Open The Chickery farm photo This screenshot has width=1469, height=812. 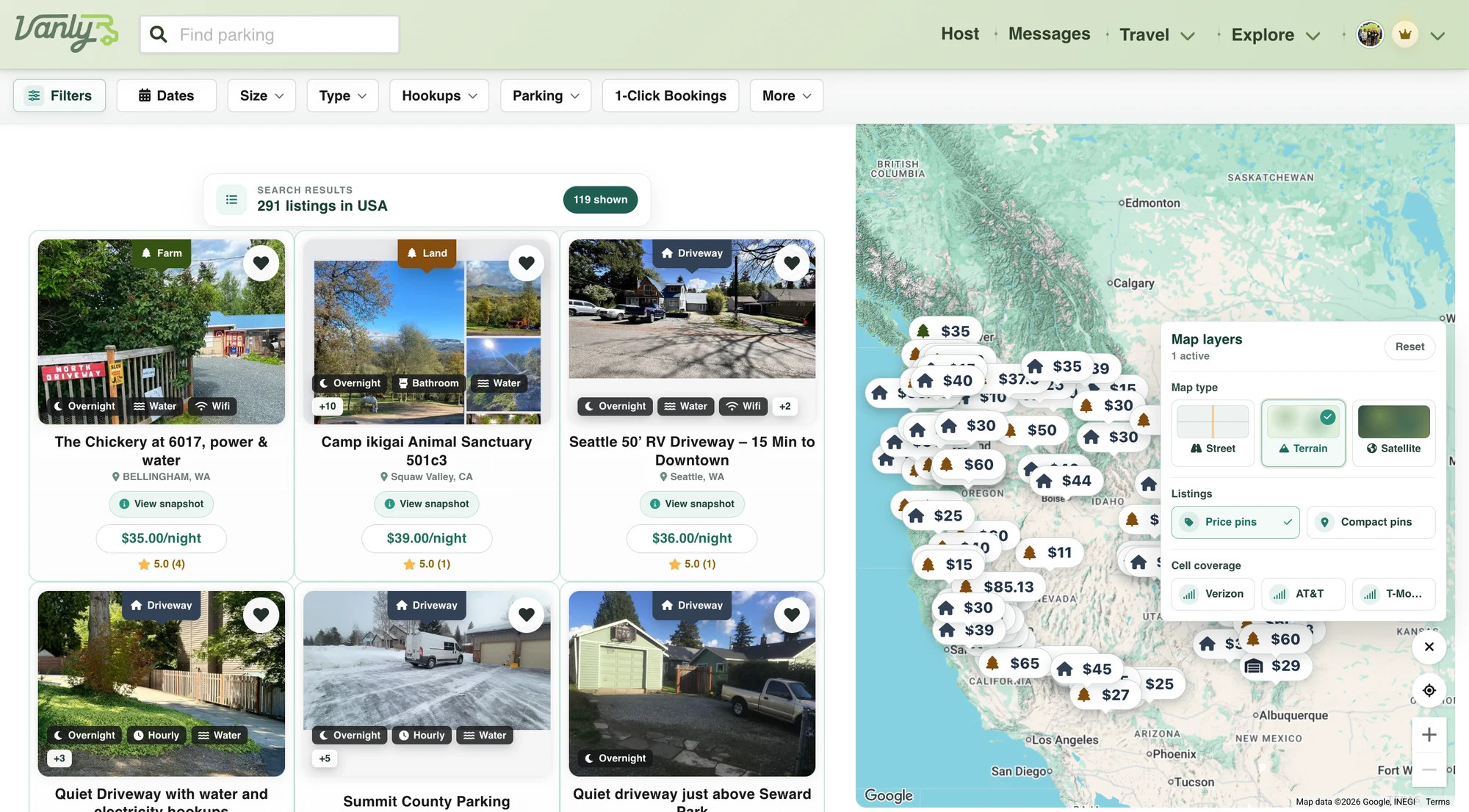coord(162,332)
